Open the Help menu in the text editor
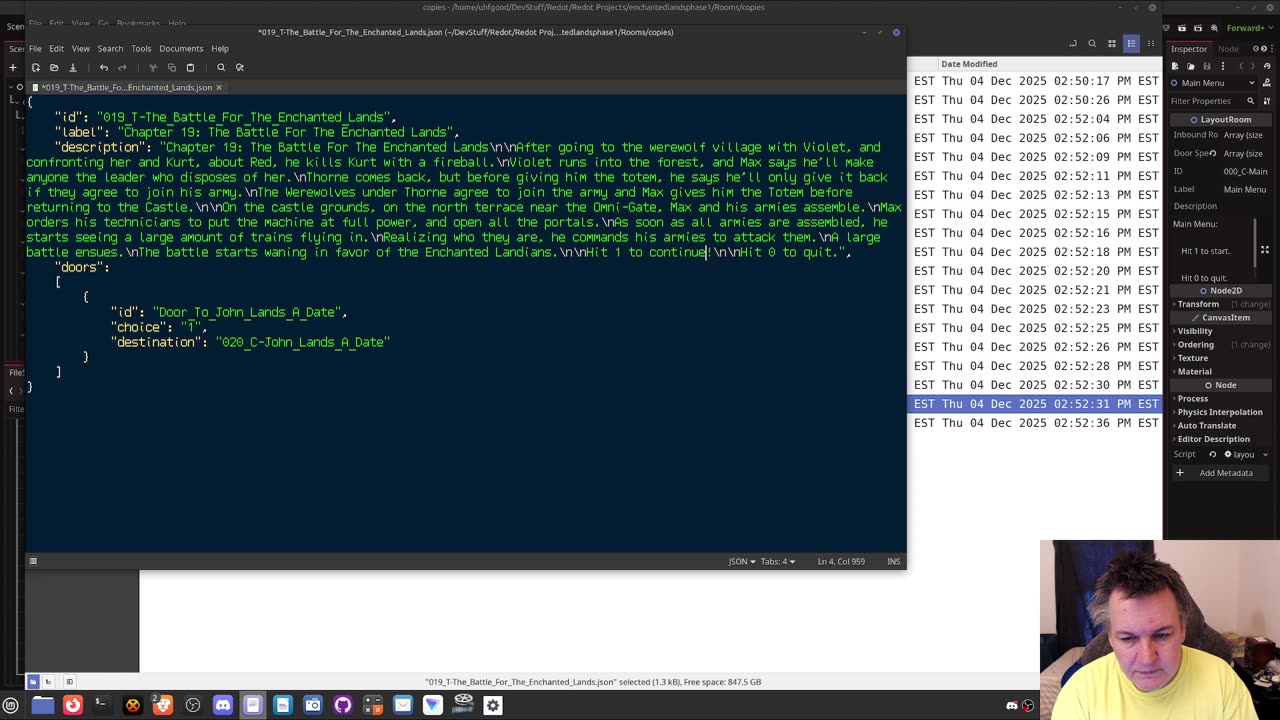 [220, 48]
